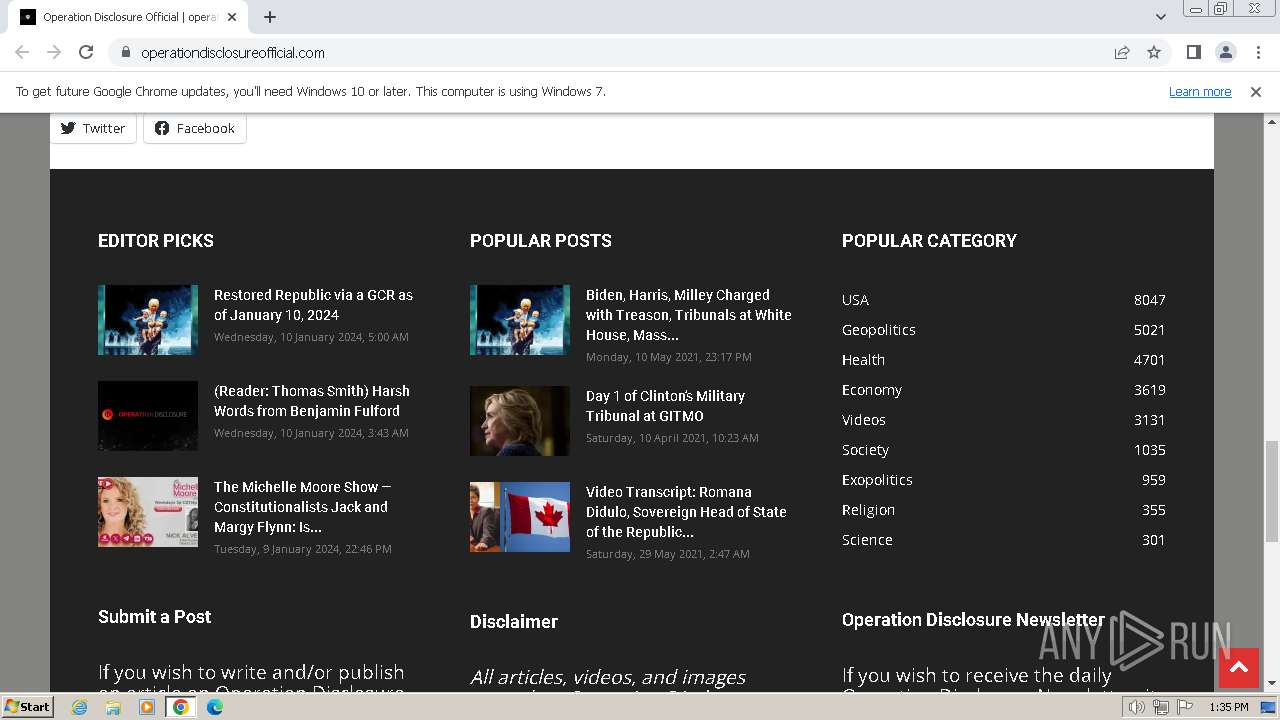Open the Windows Start menu
This screenshot has width=1280, height=720.
point(27,707)
